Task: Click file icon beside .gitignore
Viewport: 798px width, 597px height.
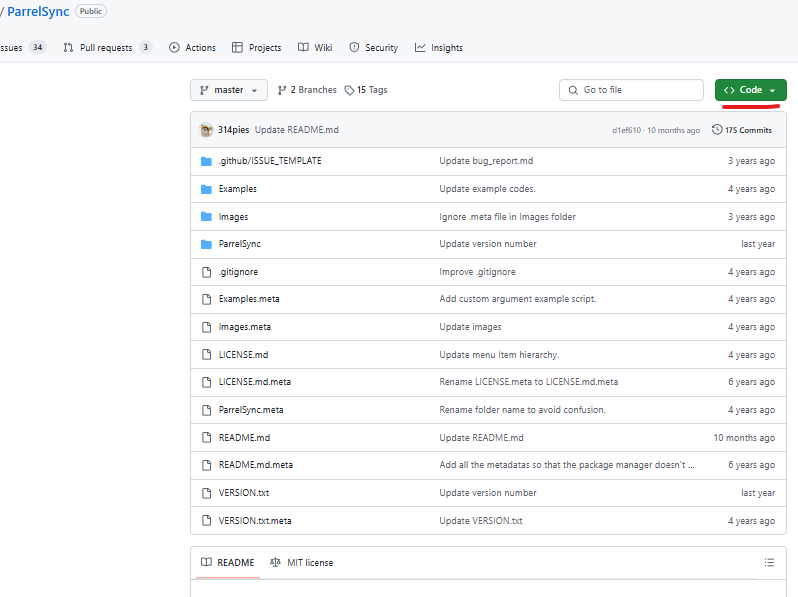Action: point(207,272)
